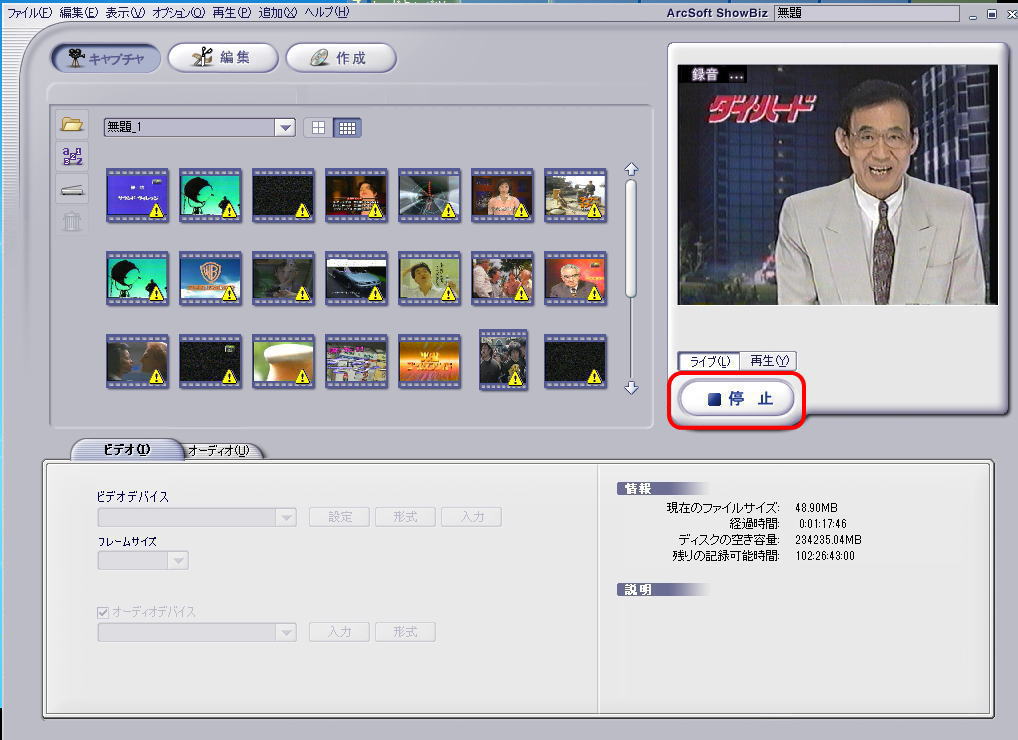Select the silver car clip thumbnail
The height and width of the screenshot is (740, 1018).
pyautogui.click(x=356, y=278)
